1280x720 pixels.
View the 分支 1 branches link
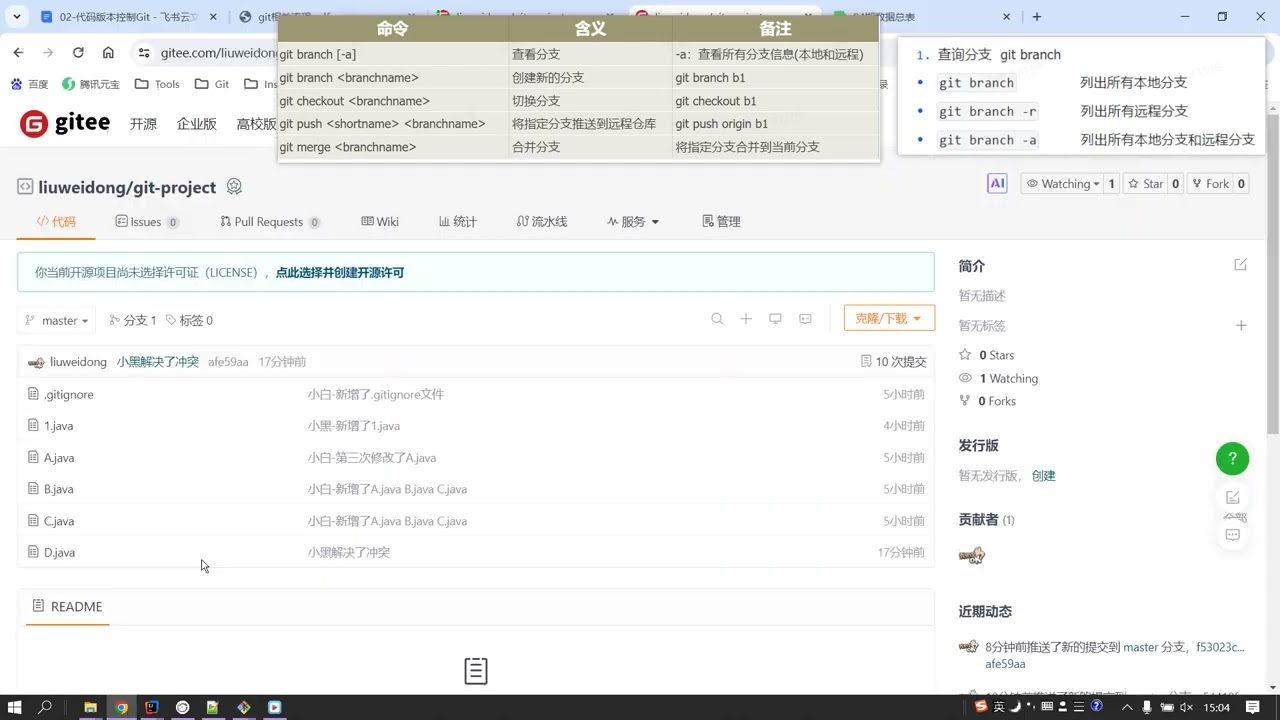(132, 320)
